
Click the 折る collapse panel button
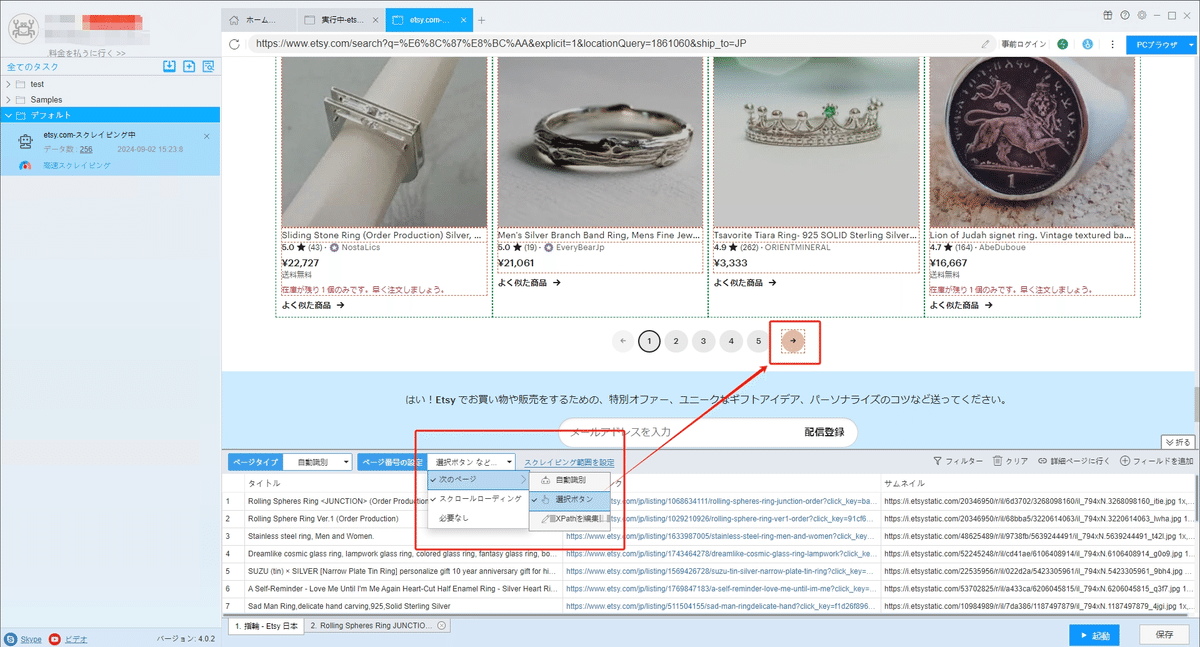[x=1178, y=442]
